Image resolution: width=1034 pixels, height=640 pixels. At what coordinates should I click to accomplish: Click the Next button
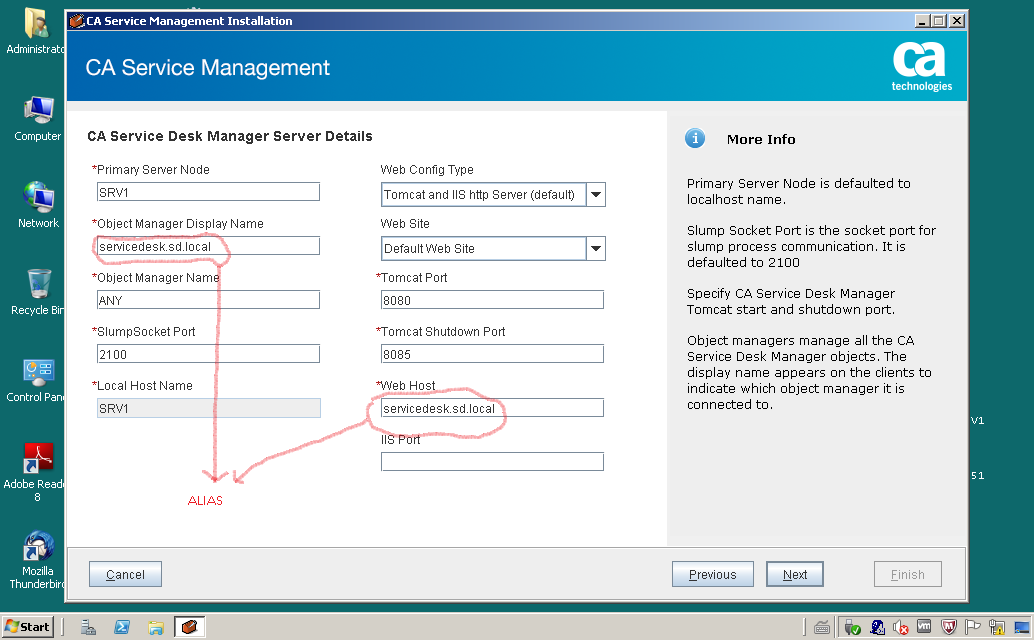coord(795,575)
